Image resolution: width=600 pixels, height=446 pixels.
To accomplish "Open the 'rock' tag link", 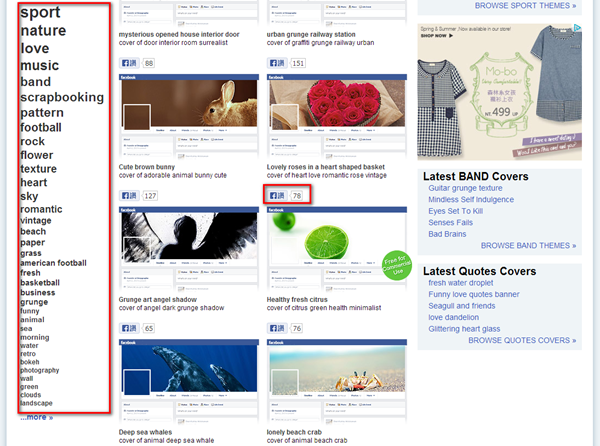I will coord(33,141).
